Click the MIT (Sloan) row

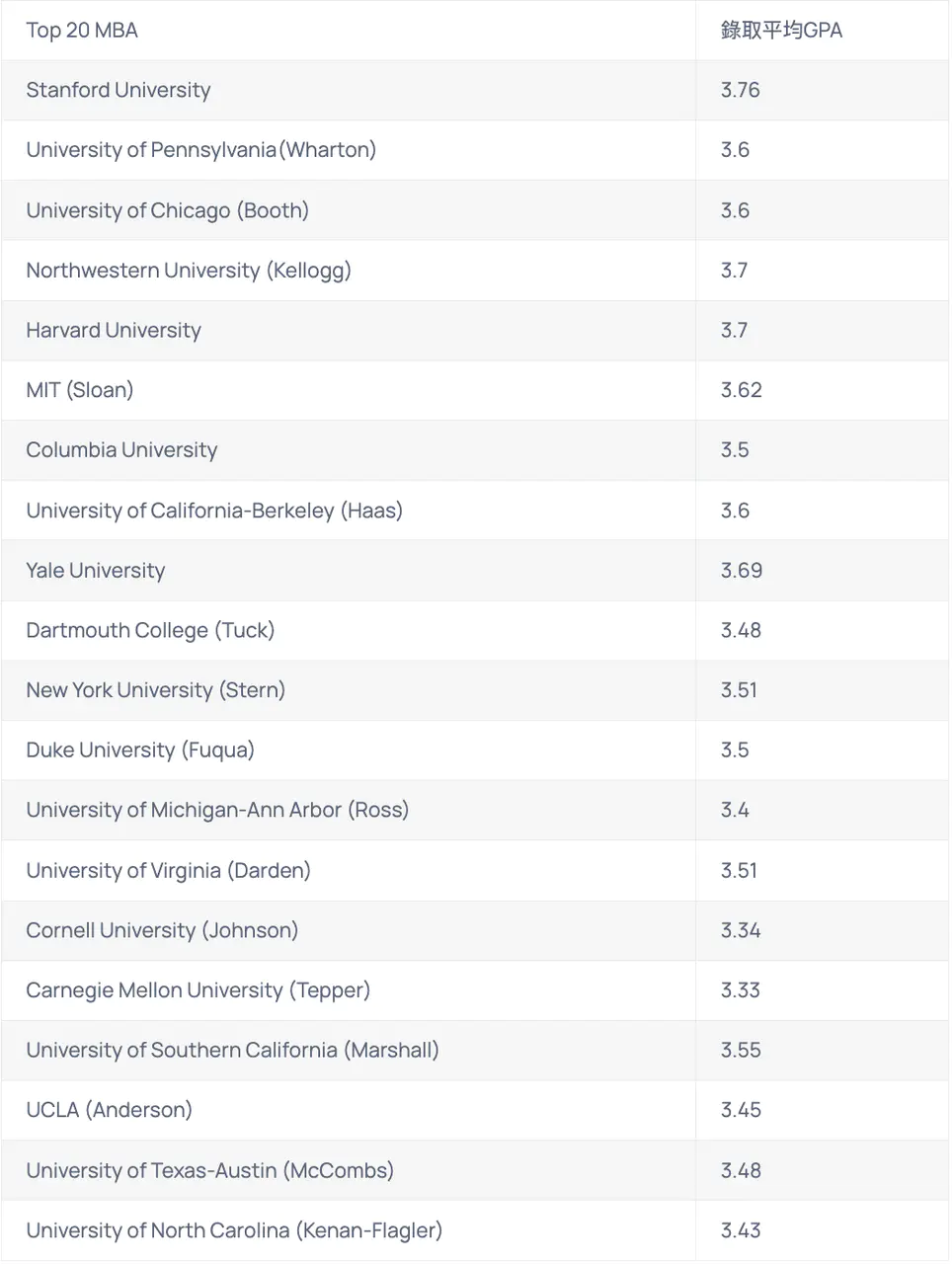point(80,390)
